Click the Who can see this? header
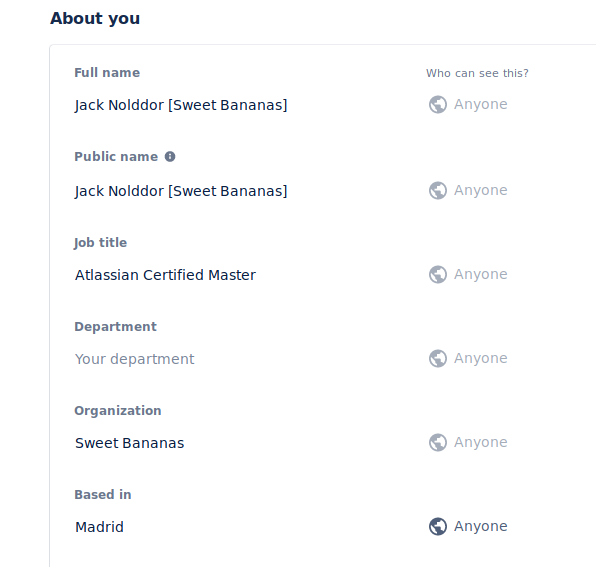The height and width of the screenshot is (567, 596). 477,73
